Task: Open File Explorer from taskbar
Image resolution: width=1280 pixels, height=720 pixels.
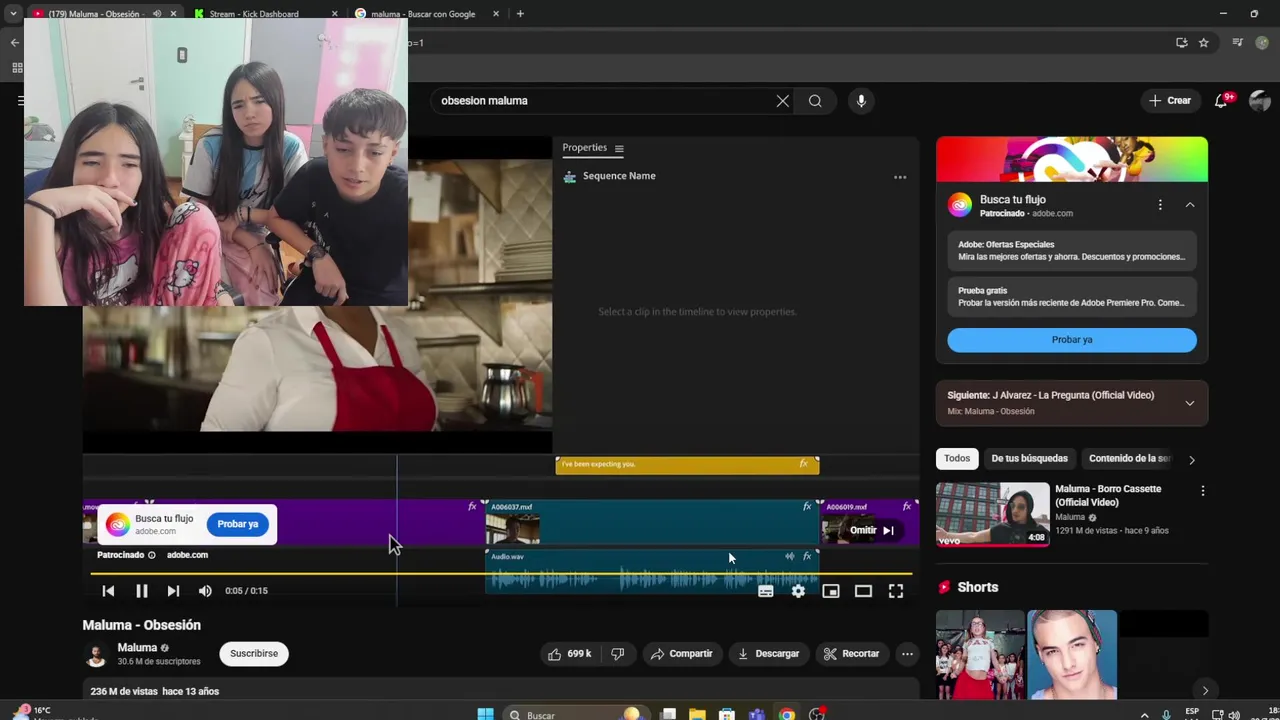Action: tap(698, 714)
